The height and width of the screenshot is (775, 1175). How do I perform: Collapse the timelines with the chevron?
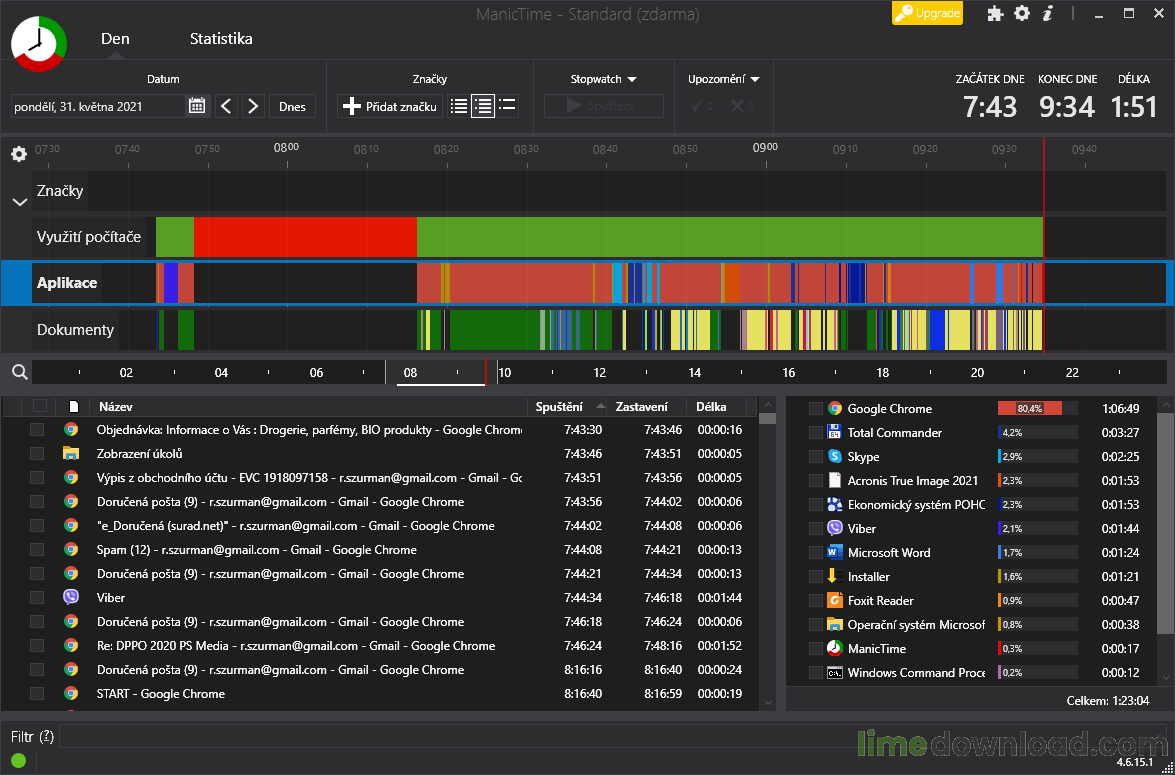tap(20, 202)
